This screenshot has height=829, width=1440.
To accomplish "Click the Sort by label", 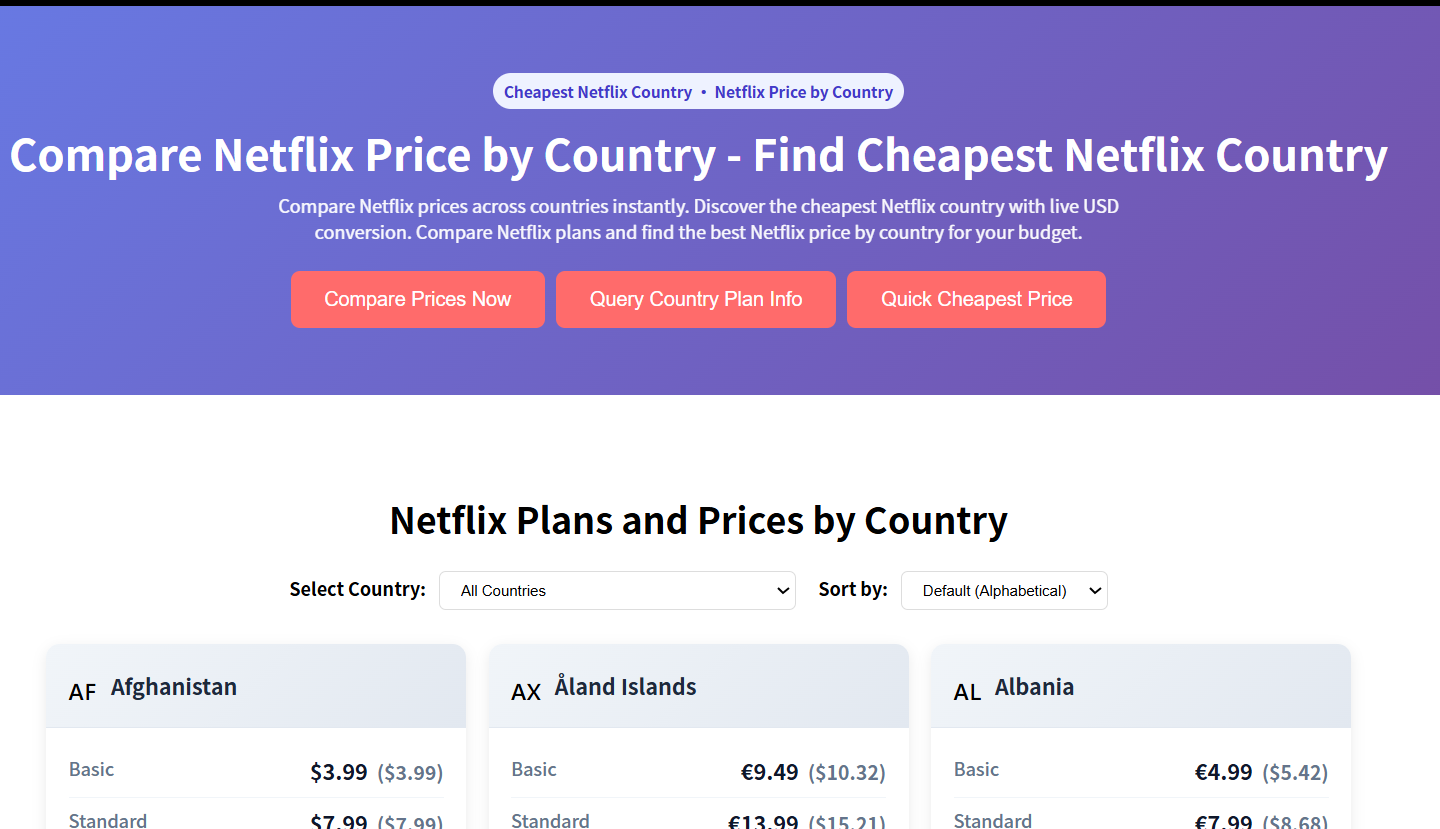I will click(x=853, y=589).
